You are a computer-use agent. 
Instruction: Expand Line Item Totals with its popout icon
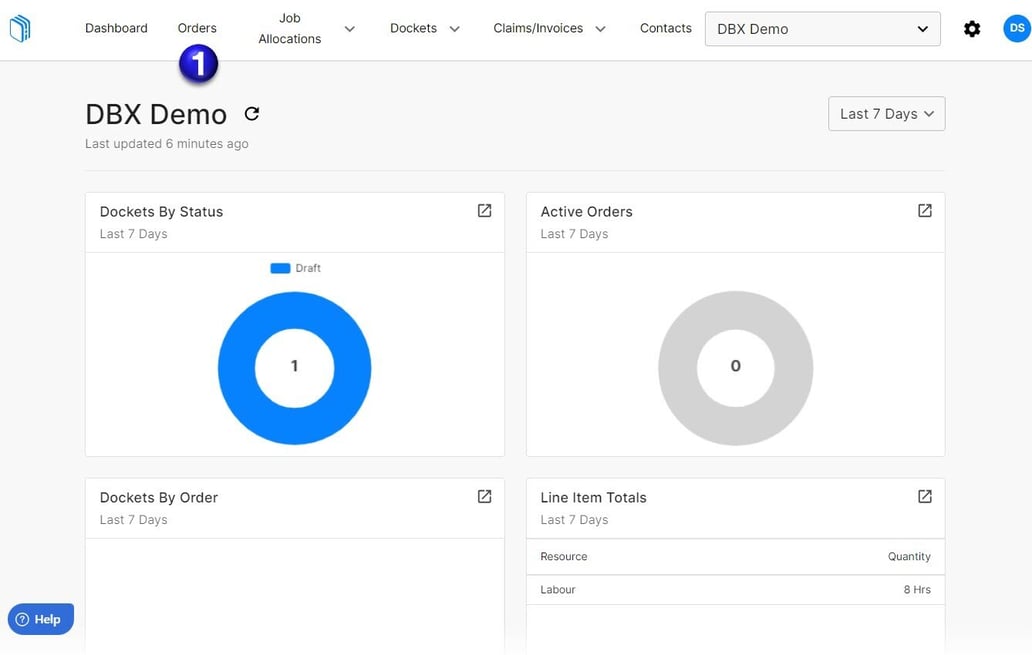click(924, 496)
